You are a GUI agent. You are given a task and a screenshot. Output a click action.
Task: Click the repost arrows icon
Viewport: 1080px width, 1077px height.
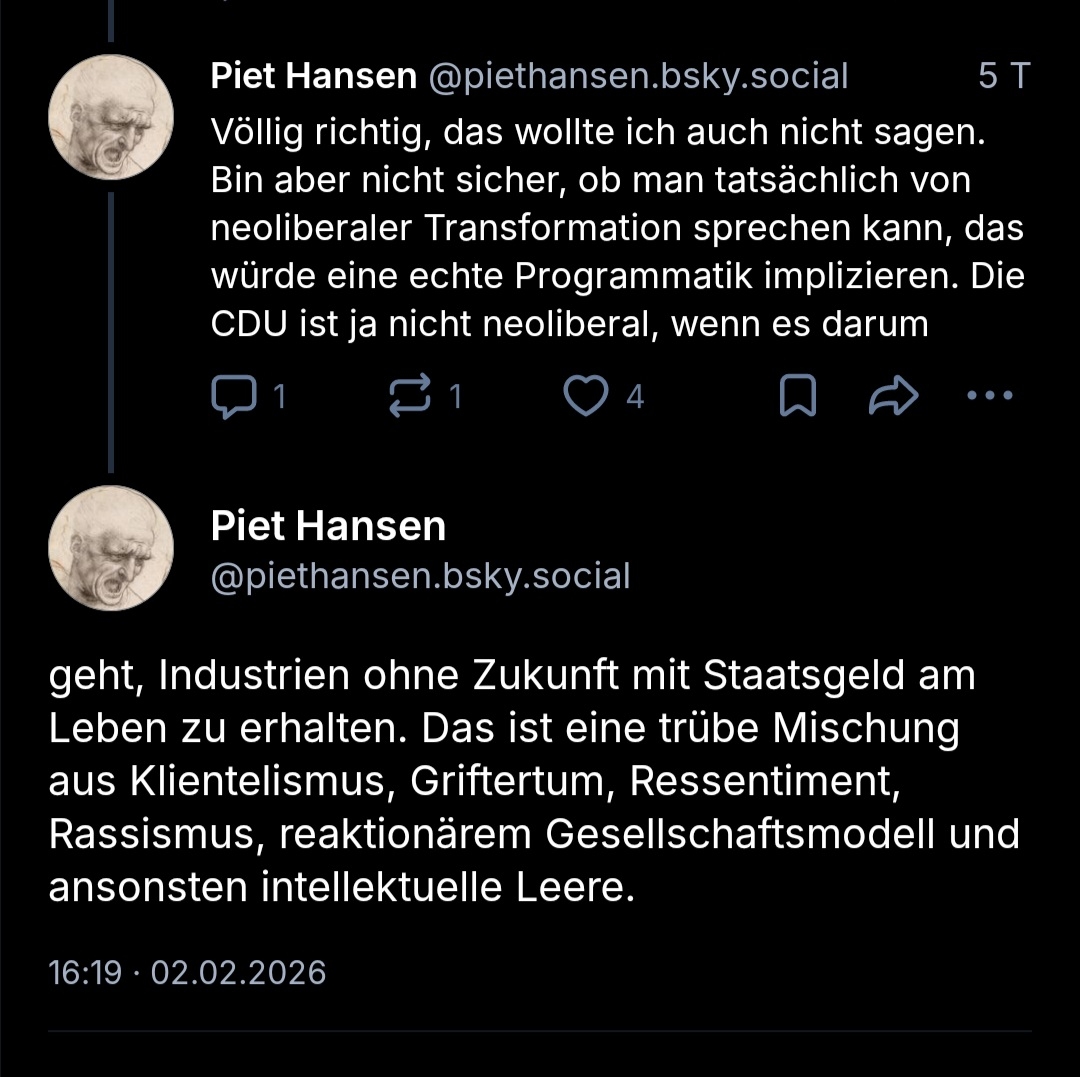point(409,398)
